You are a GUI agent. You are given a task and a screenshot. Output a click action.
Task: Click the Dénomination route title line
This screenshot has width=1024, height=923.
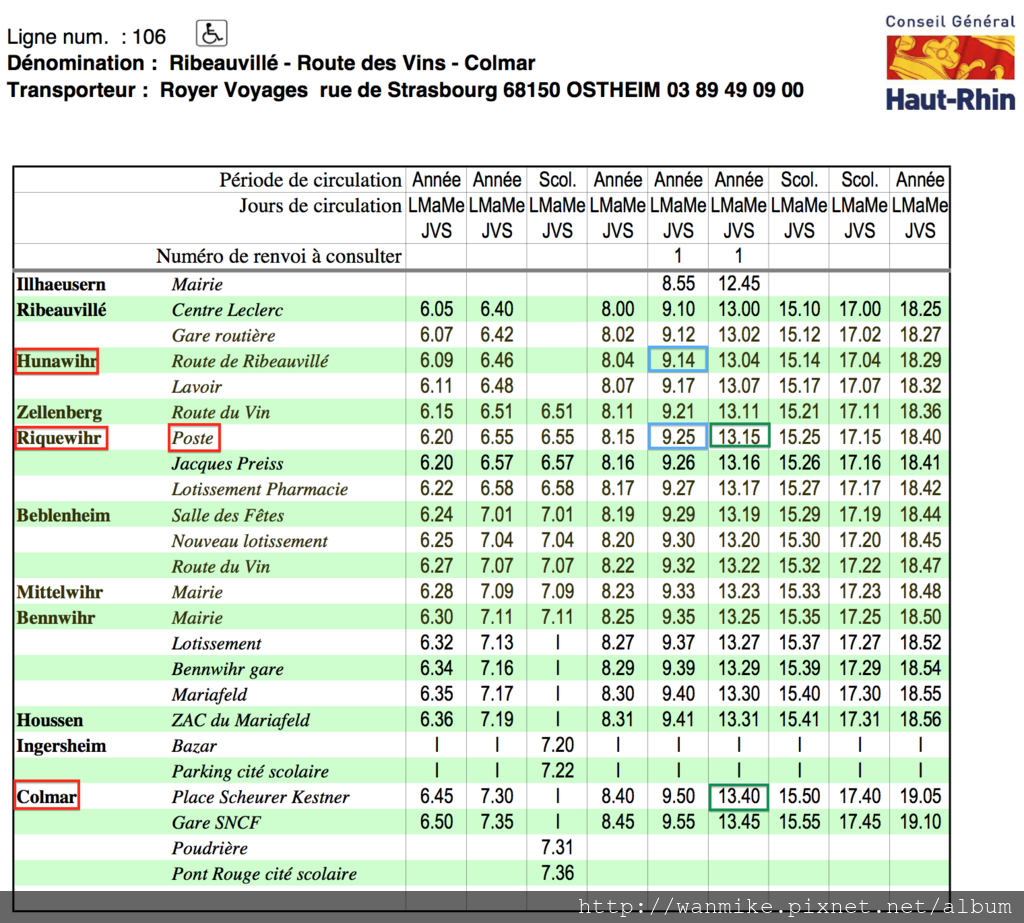click(271, 63)
